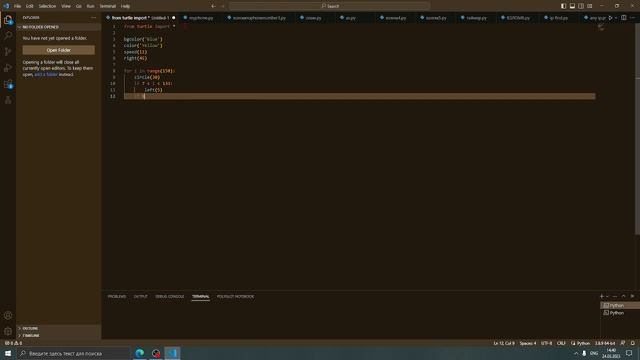Select the second Python terminal instance
Viewport: 640px width, 360px height.
click(620, 313)
